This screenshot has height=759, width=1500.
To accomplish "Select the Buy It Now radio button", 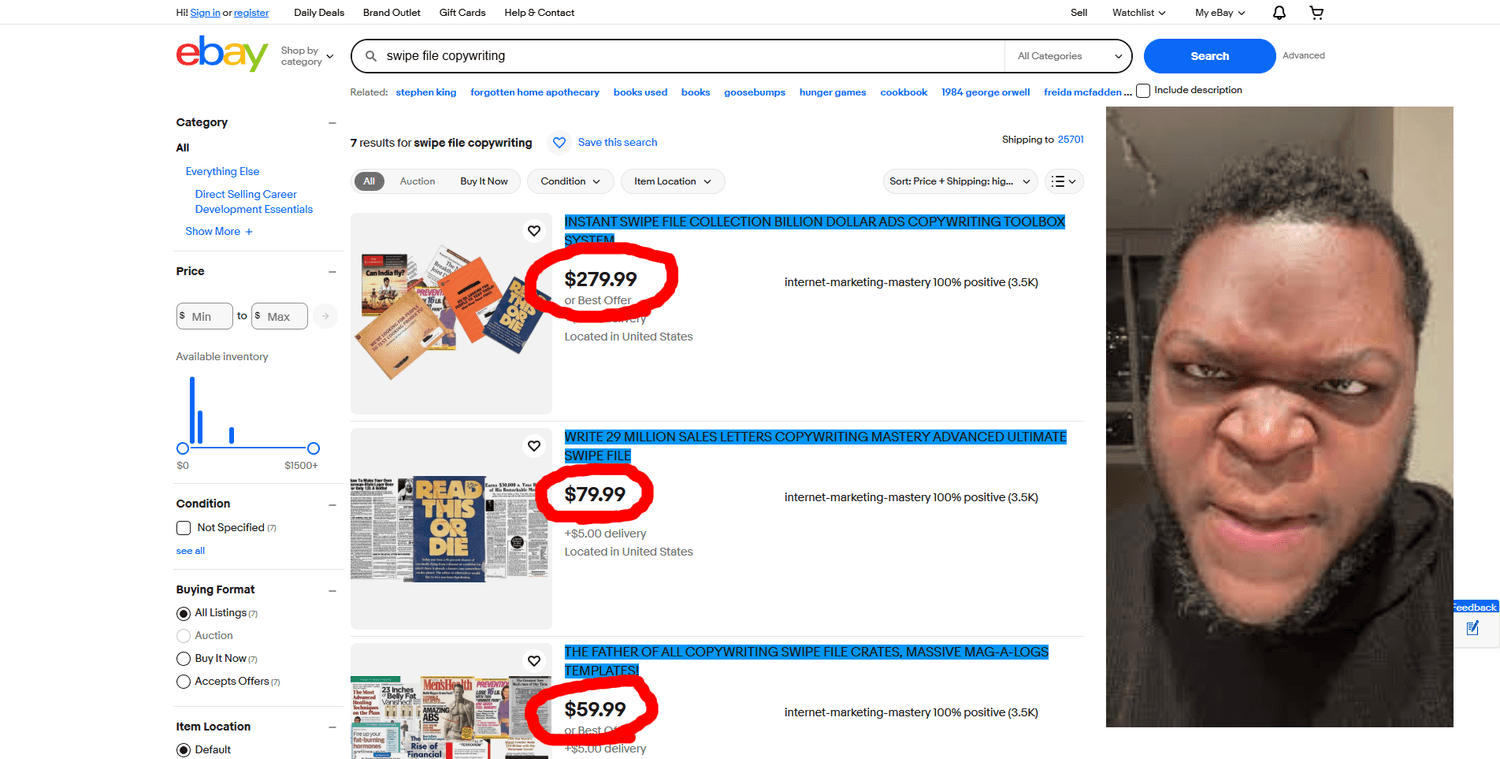I will click(183, 659).
